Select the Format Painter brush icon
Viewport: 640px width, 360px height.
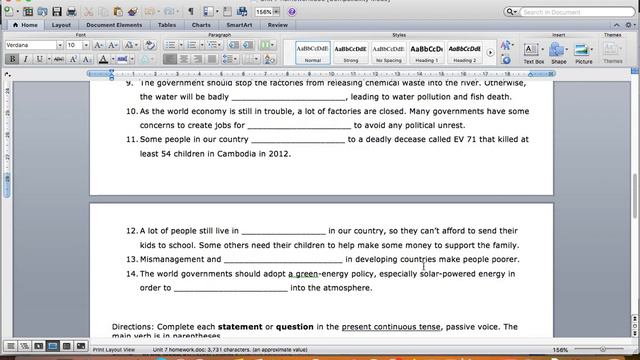pyautogui.click(x=133, y=11)
